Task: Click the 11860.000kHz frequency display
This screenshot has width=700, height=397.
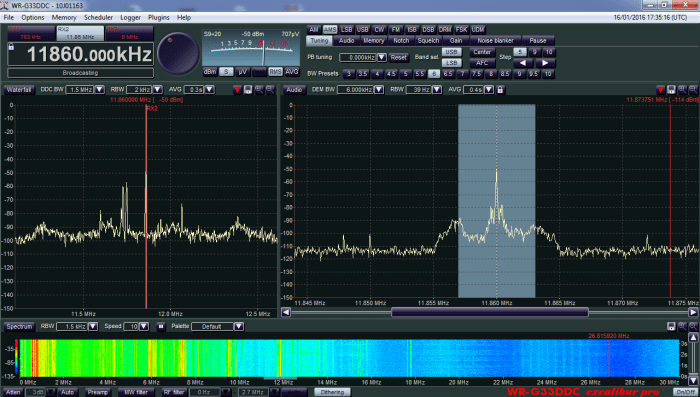Action: 81,54
